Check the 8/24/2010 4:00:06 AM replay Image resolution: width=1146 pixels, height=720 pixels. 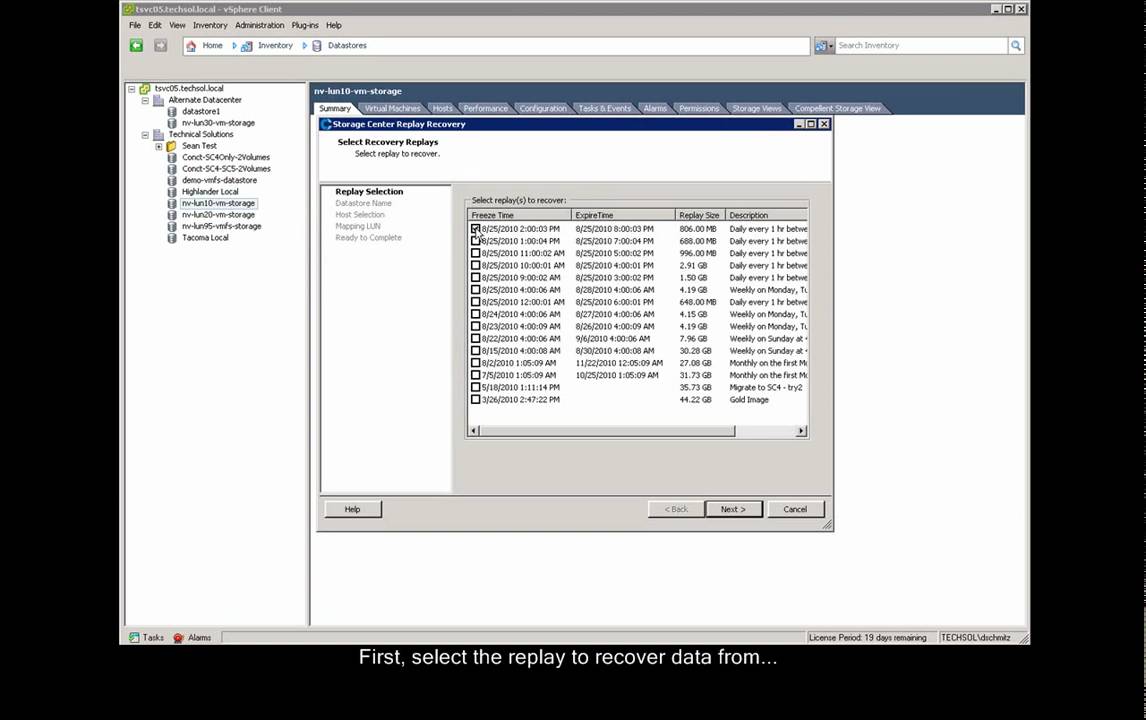[476, 314]
